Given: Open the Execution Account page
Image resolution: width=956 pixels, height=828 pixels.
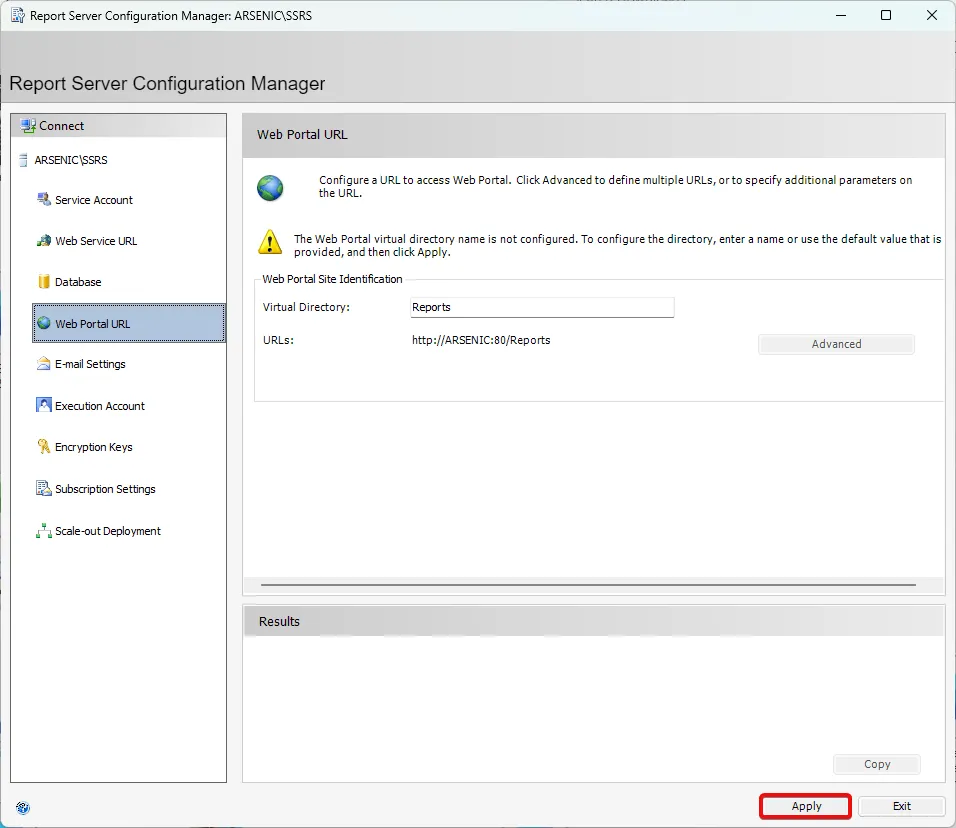Looking at the screenshot, I should point(99,405).
